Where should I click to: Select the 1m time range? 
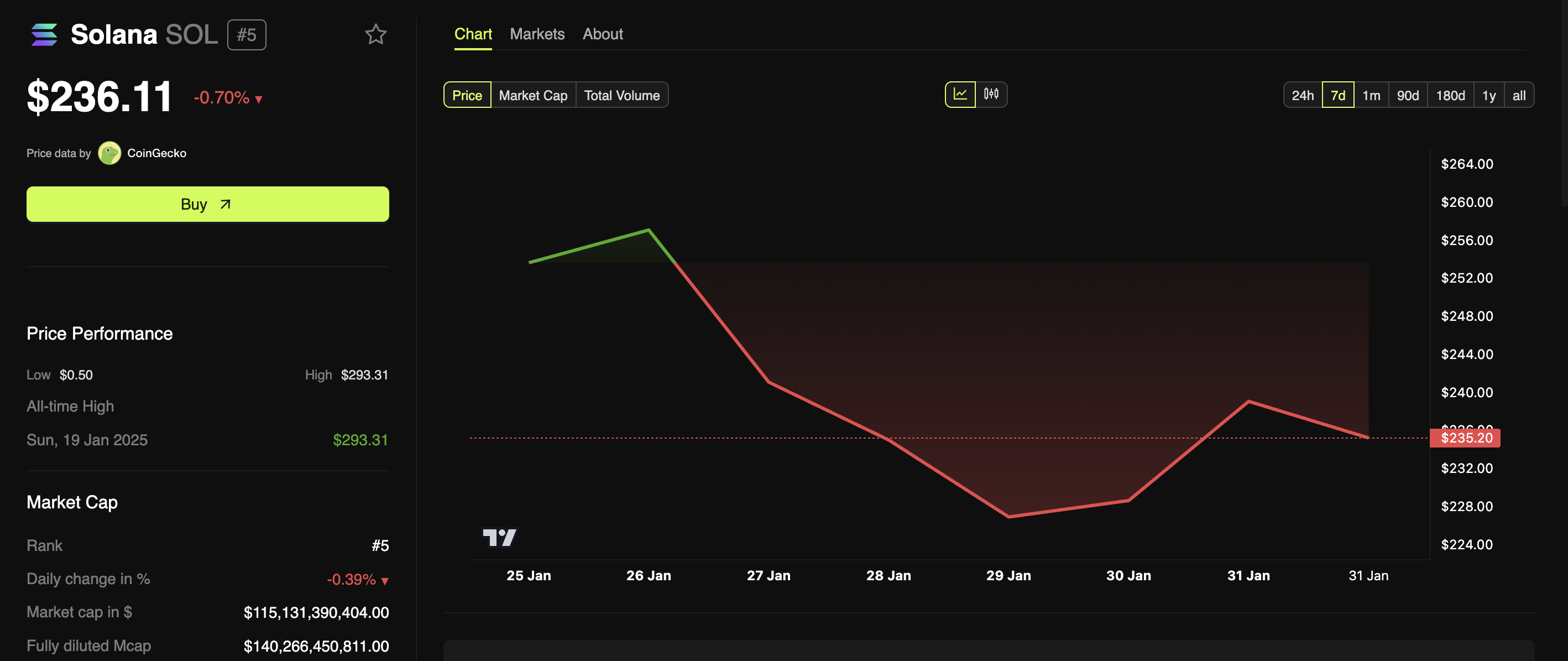[x=1371, y=94]
